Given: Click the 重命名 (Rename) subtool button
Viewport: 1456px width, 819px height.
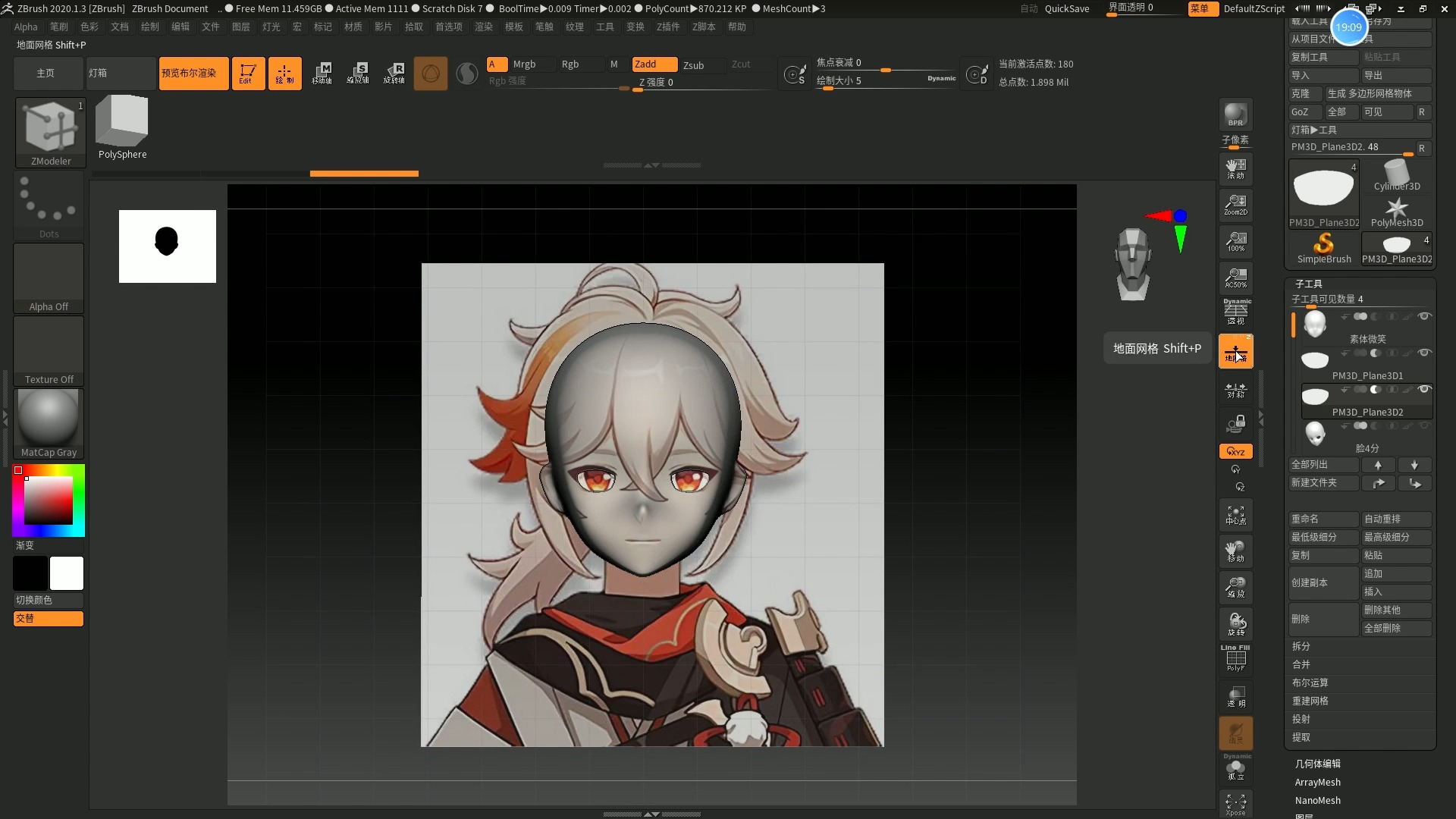Looking at the screenshot, I should tap(1323, 519).
